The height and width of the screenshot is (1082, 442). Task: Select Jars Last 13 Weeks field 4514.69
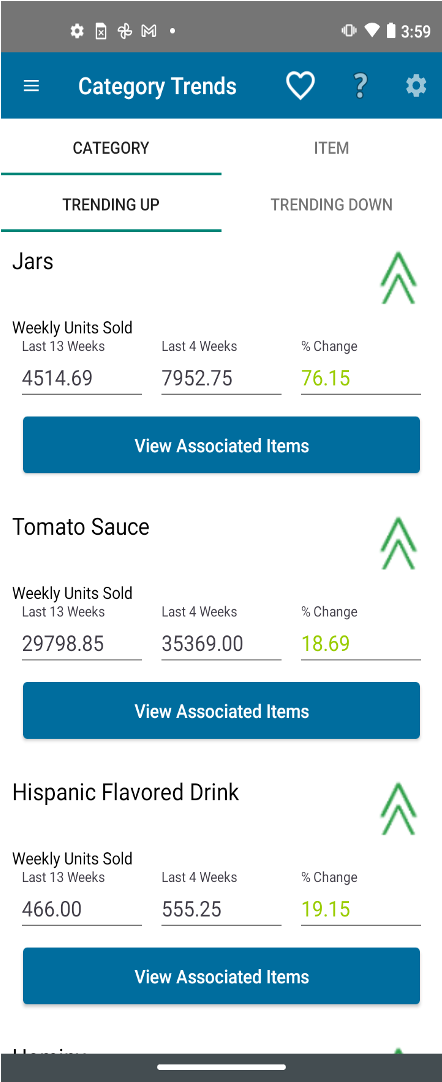pos(81,378)
